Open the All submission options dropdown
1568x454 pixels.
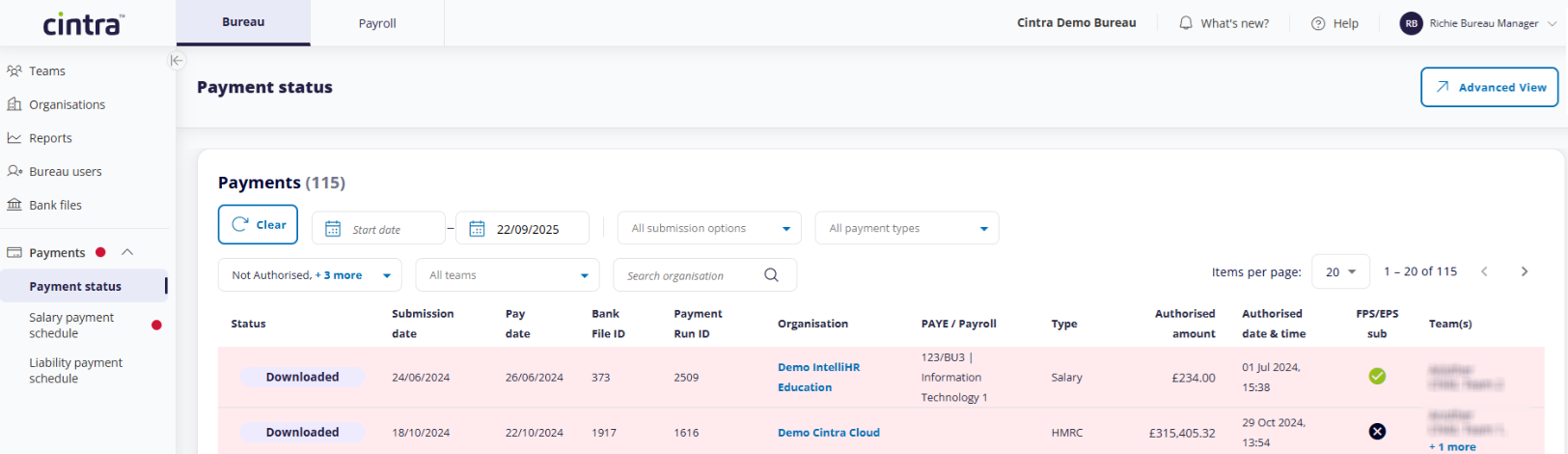pos(709,229)
